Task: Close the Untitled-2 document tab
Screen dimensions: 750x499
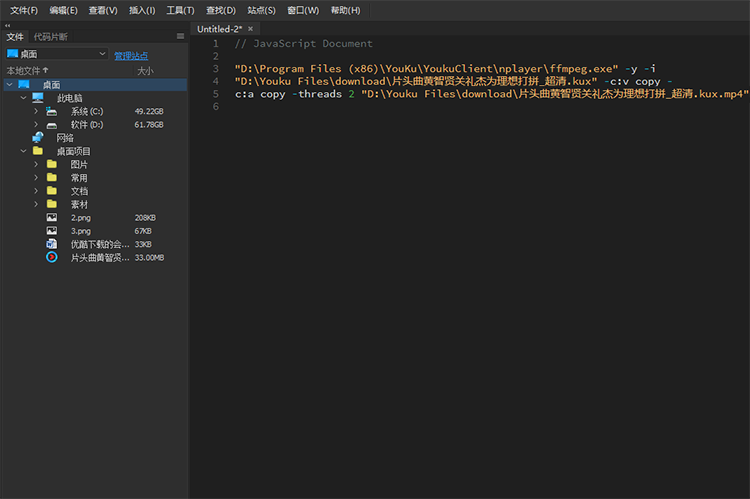Action: pyautogui.click(x=250, y=30)
